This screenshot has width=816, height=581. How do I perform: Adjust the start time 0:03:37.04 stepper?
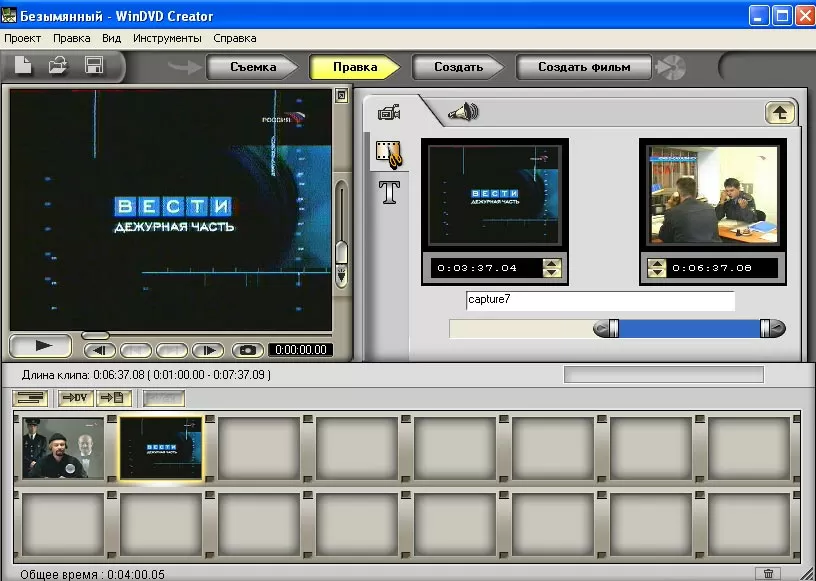tap(551, 268)
